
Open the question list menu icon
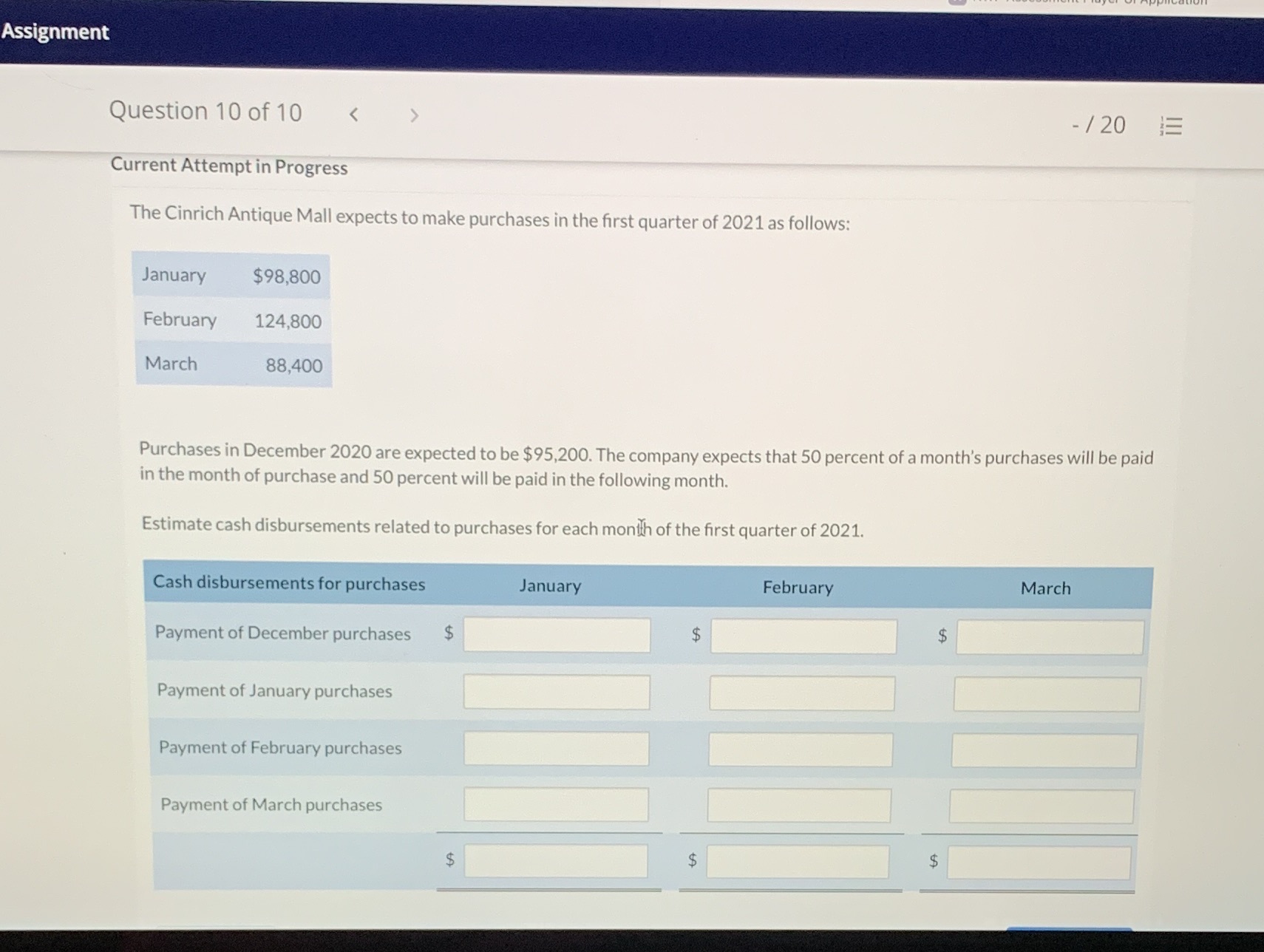click(1171, 126)
